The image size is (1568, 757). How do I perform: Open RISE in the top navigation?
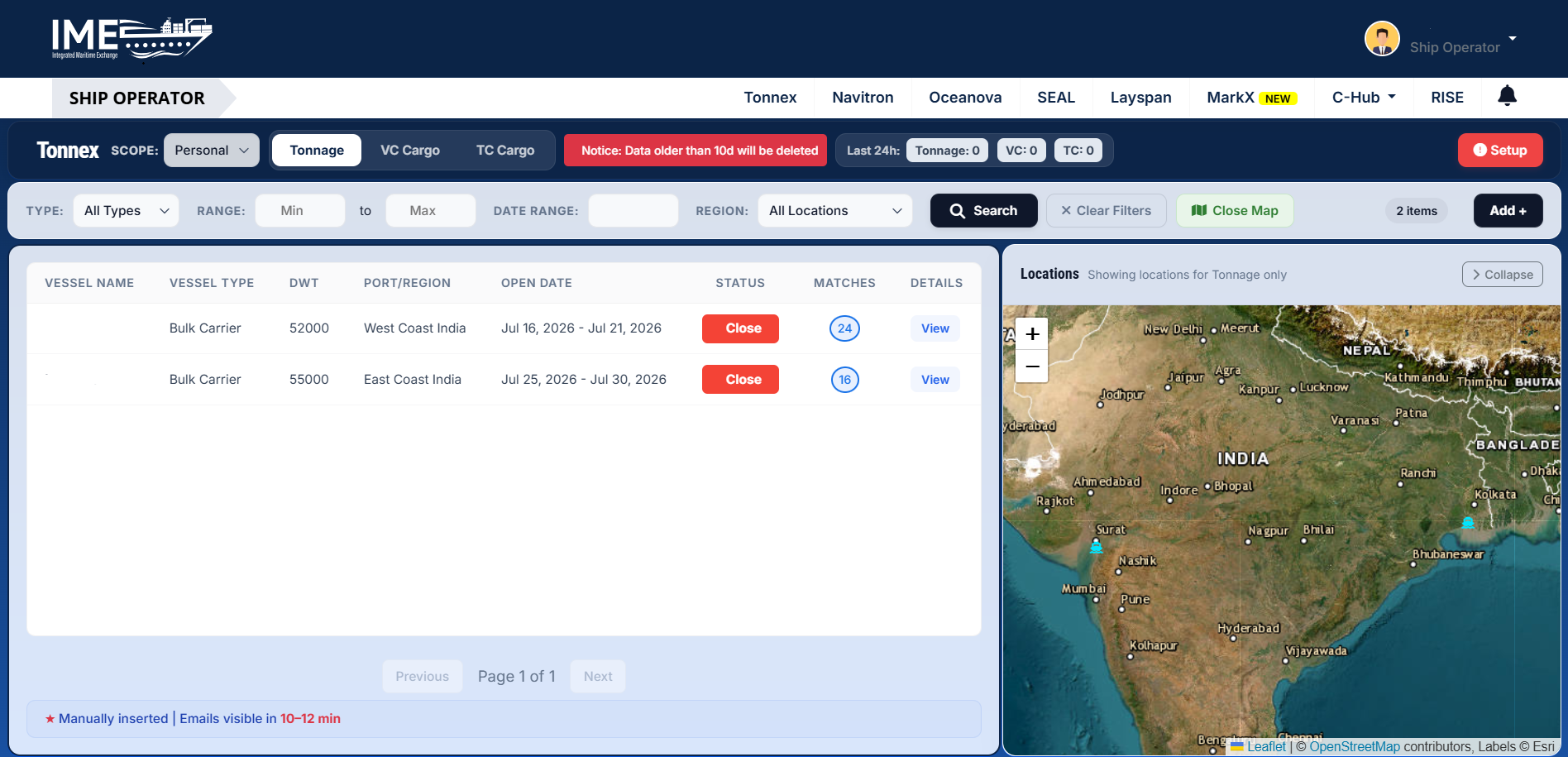coord(1447,98)
